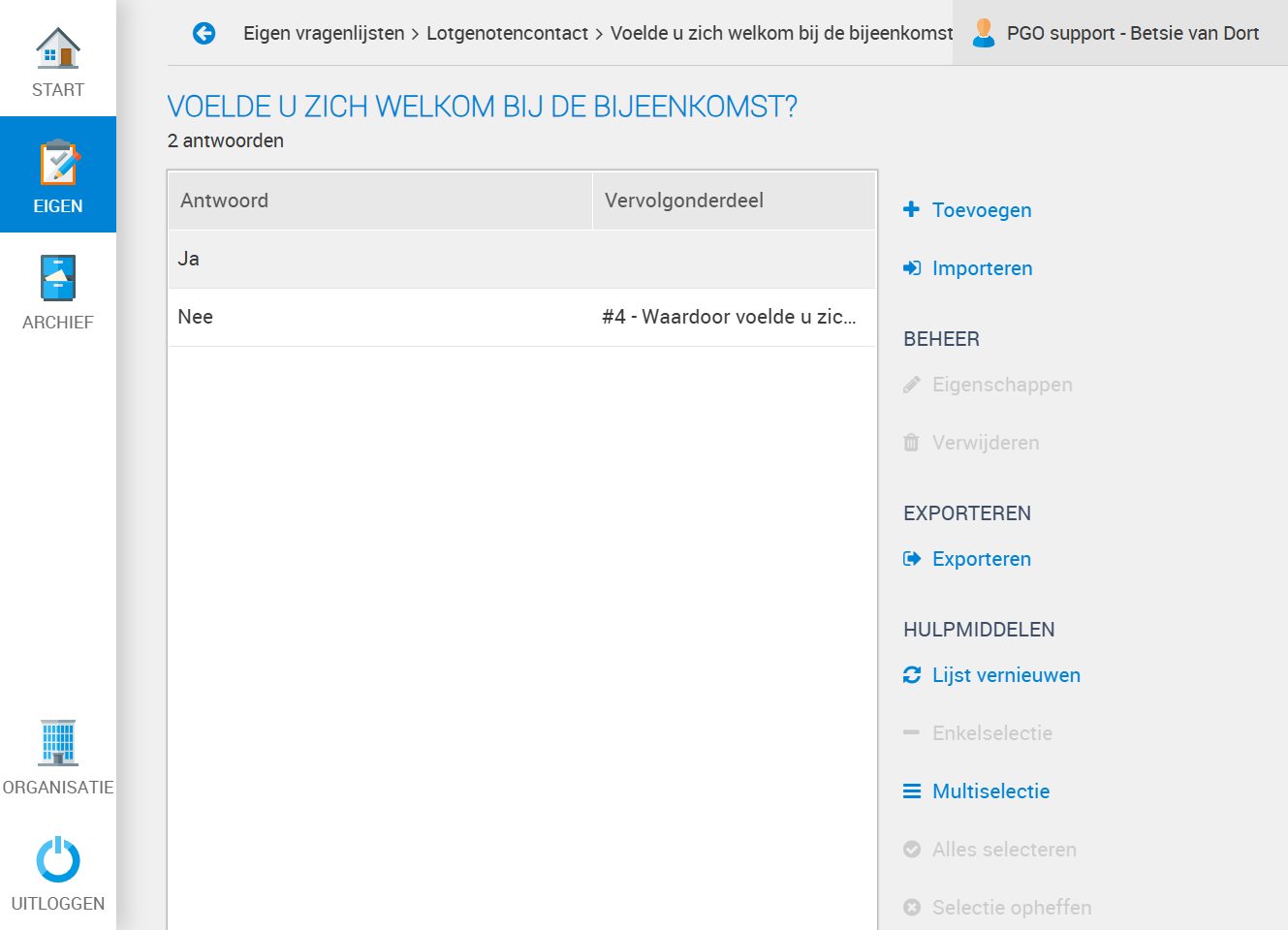Viewport: 1288px width, 930px height.
Task: Choose the Importeren action
Action: pos(983,268)
